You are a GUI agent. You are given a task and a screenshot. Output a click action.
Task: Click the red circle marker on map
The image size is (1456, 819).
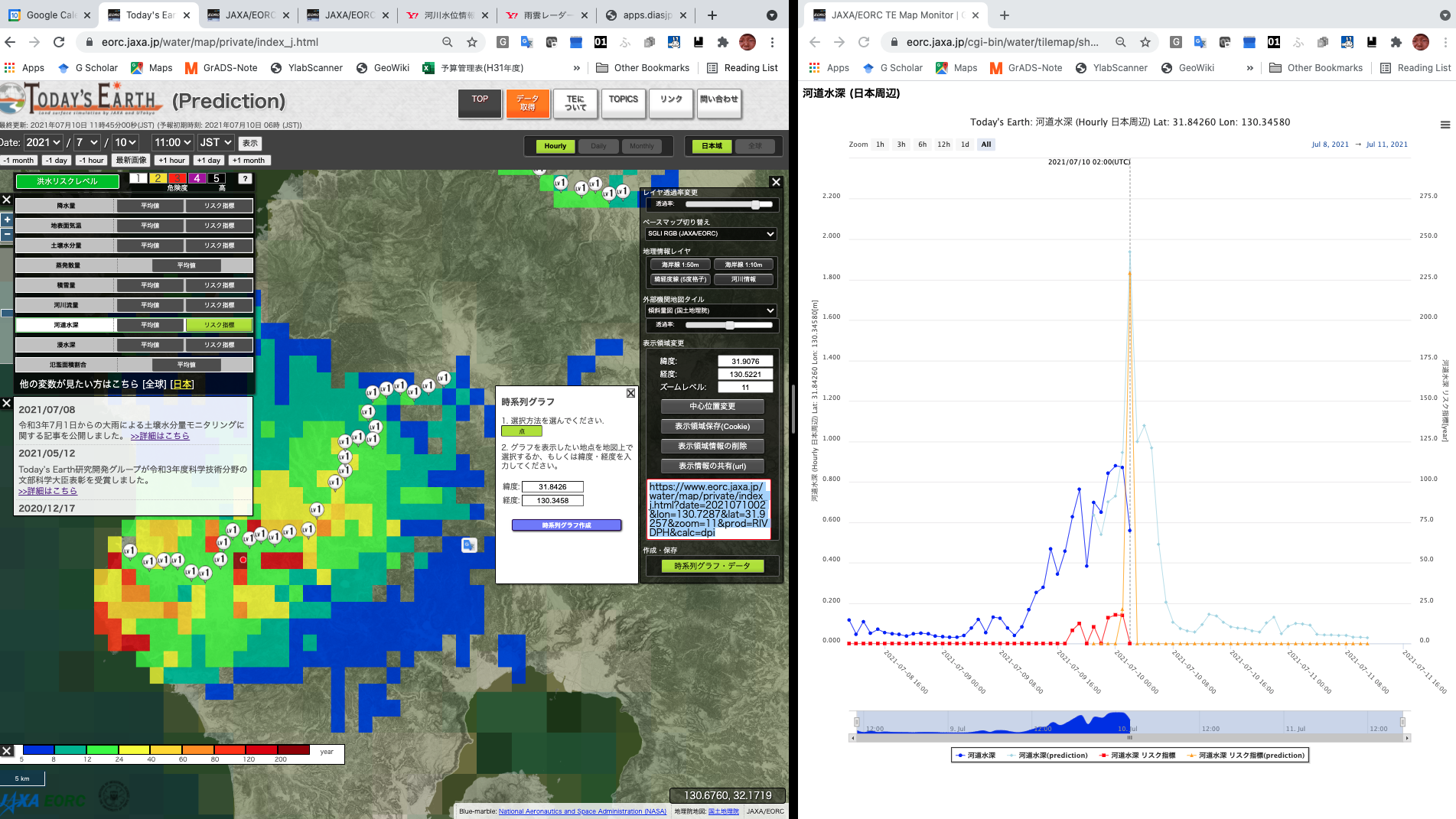[x=243, y=560]
